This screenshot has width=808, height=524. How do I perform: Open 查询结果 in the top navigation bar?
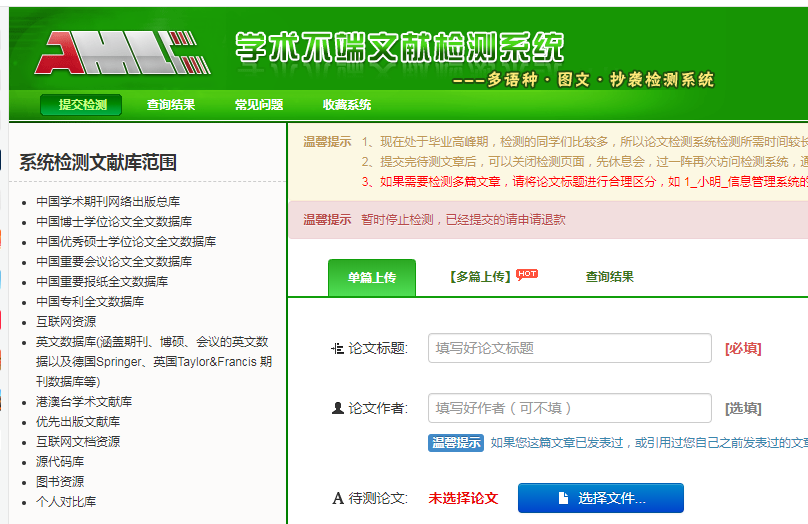point(171,105)
